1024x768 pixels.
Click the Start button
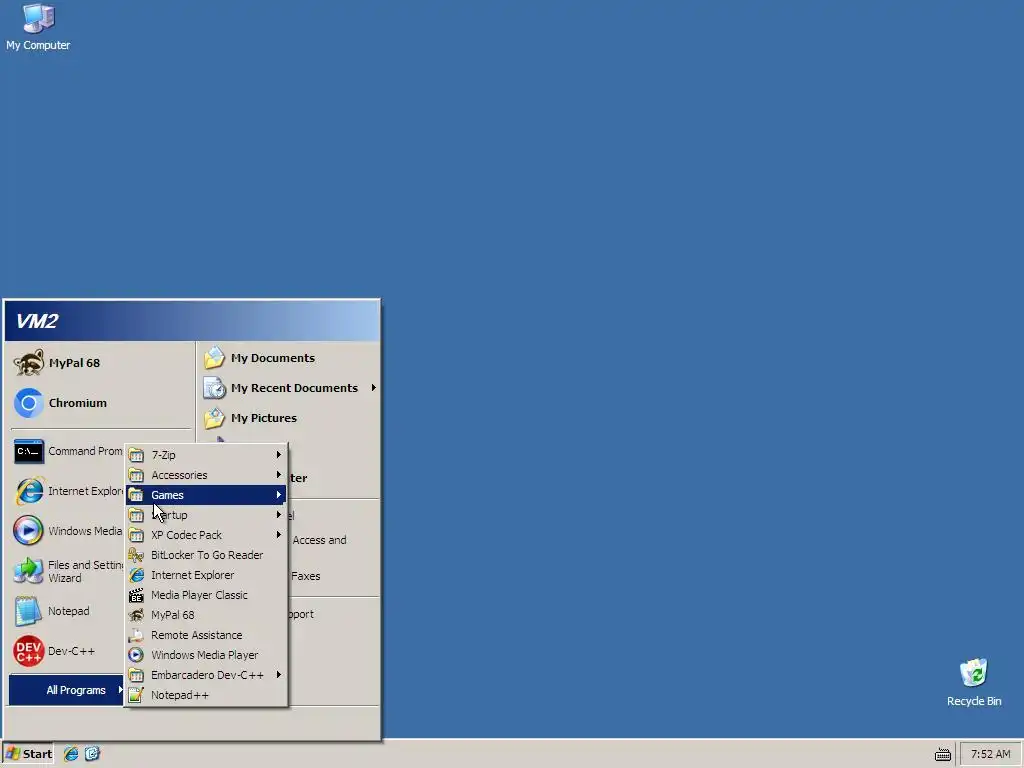click(28, 754)
